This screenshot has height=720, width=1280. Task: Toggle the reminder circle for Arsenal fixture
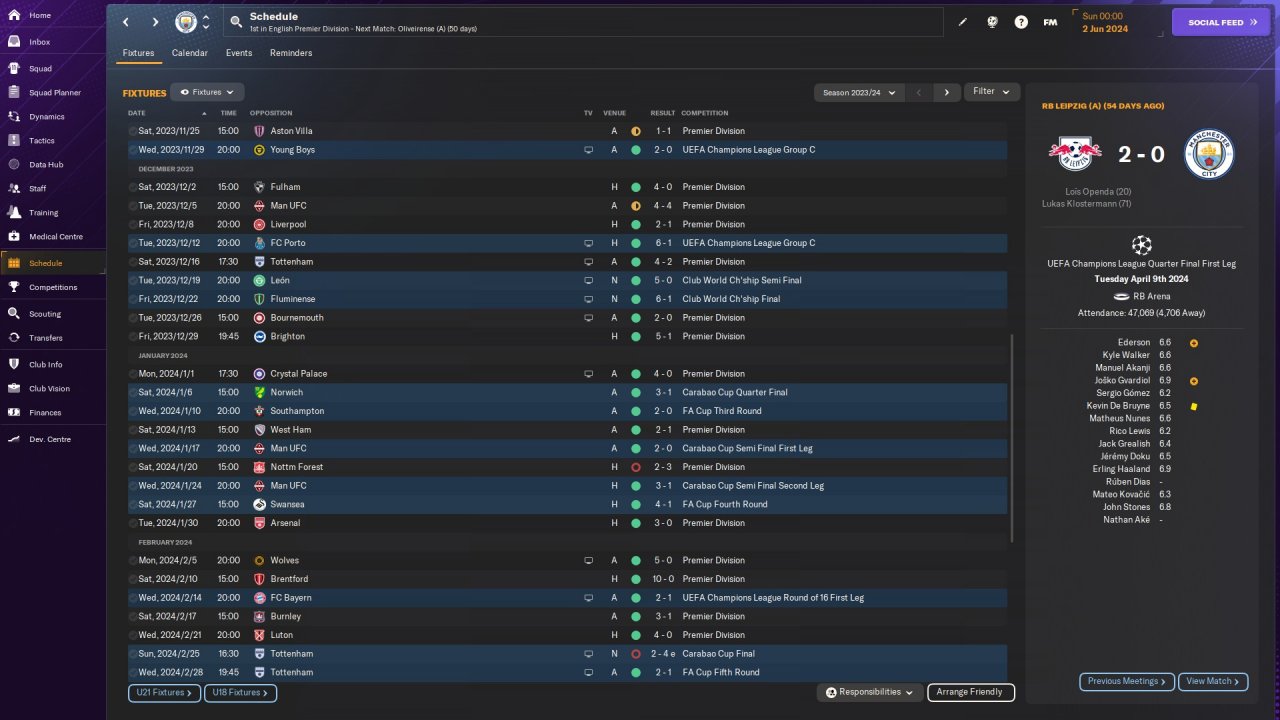pos(133,523)
